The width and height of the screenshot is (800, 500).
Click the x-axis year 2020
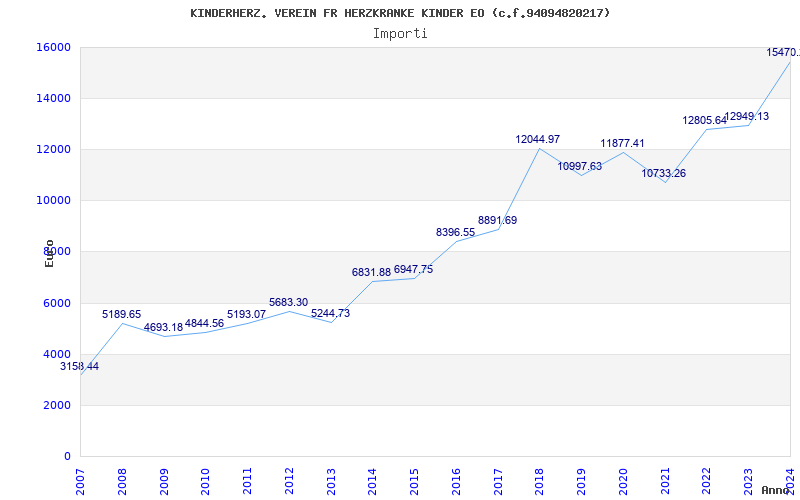pyautogui.click(x=623, y=482)
